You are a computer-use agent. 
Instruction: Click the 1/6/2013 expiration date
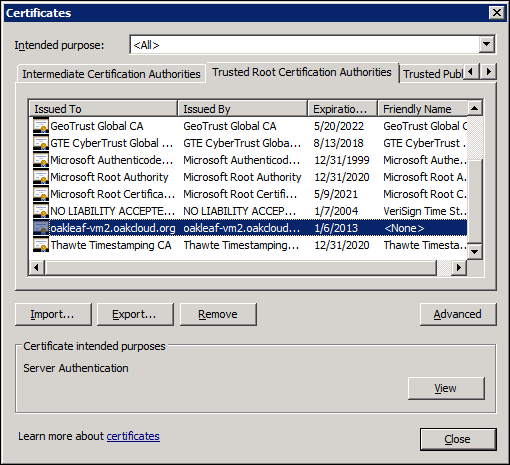tap(336, 228)
